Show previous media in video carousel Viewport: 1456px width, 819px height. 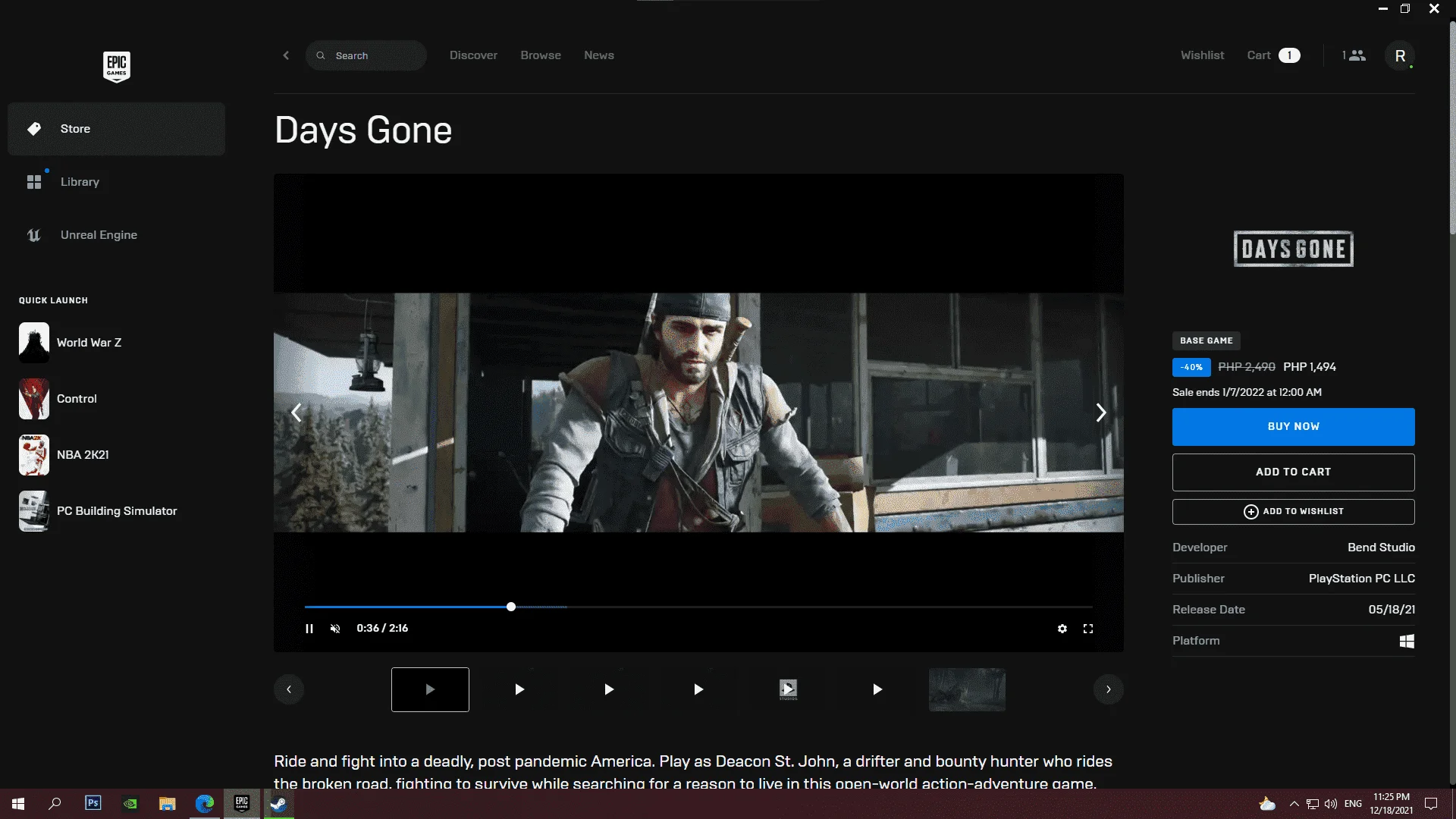(x=297, y=413)
